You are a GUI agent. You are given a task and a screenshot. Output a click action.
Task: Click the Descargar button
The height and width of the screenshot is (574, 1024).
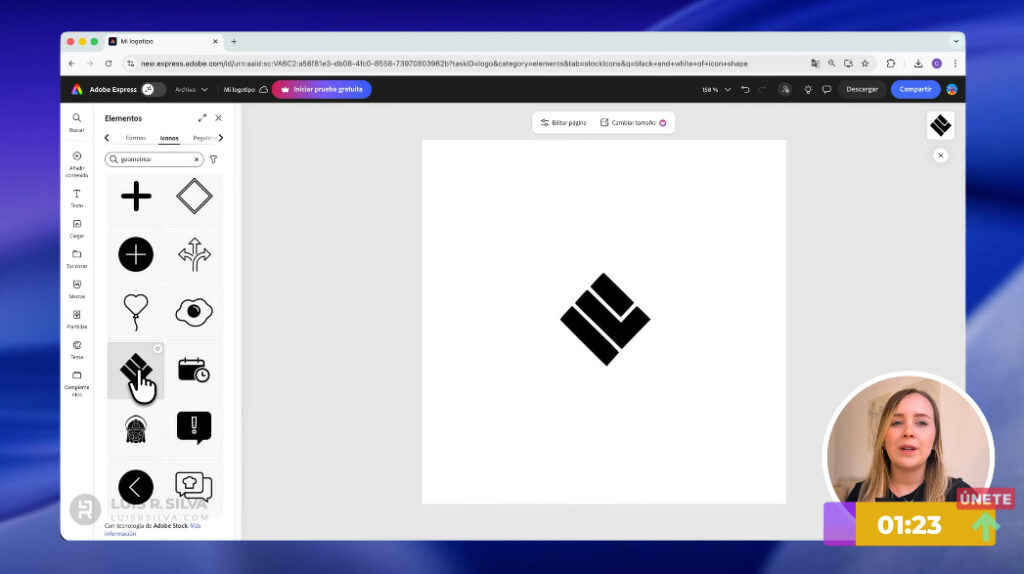pos(862,89)
